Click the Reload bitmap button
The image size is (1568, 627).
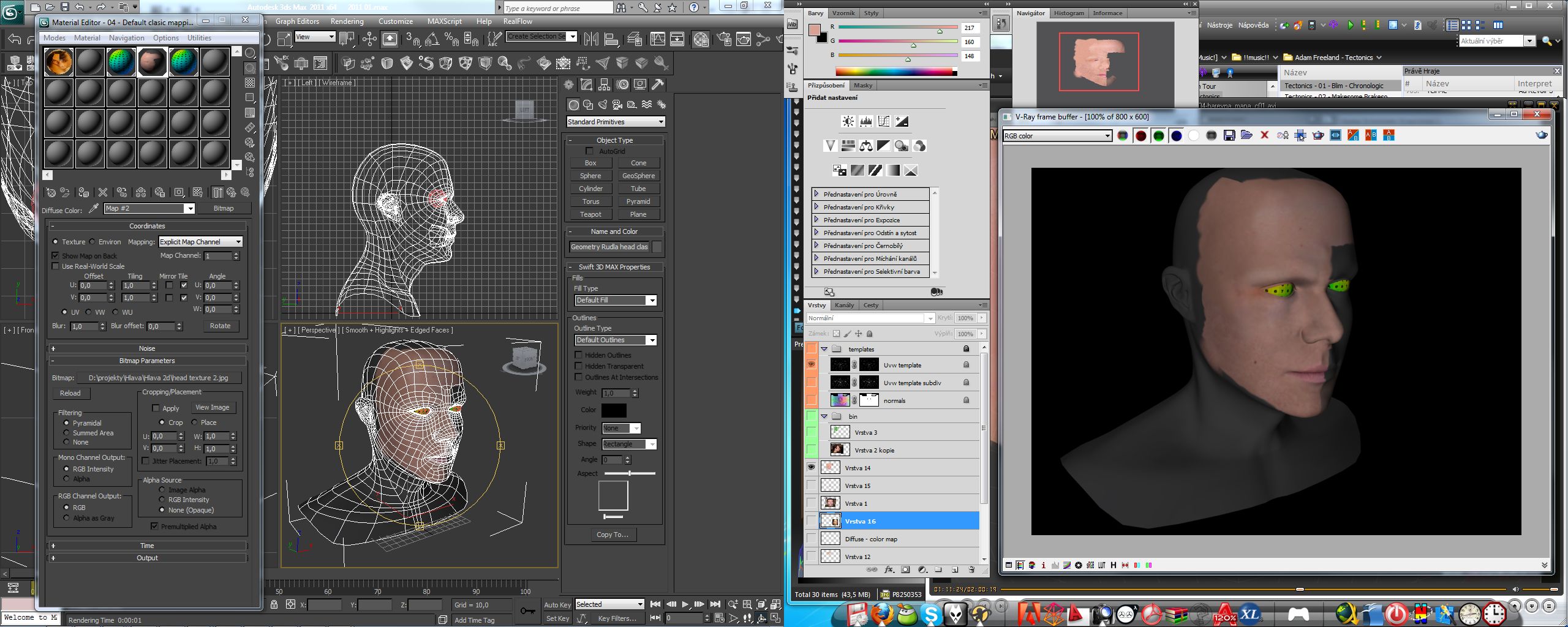click(70, 393)
